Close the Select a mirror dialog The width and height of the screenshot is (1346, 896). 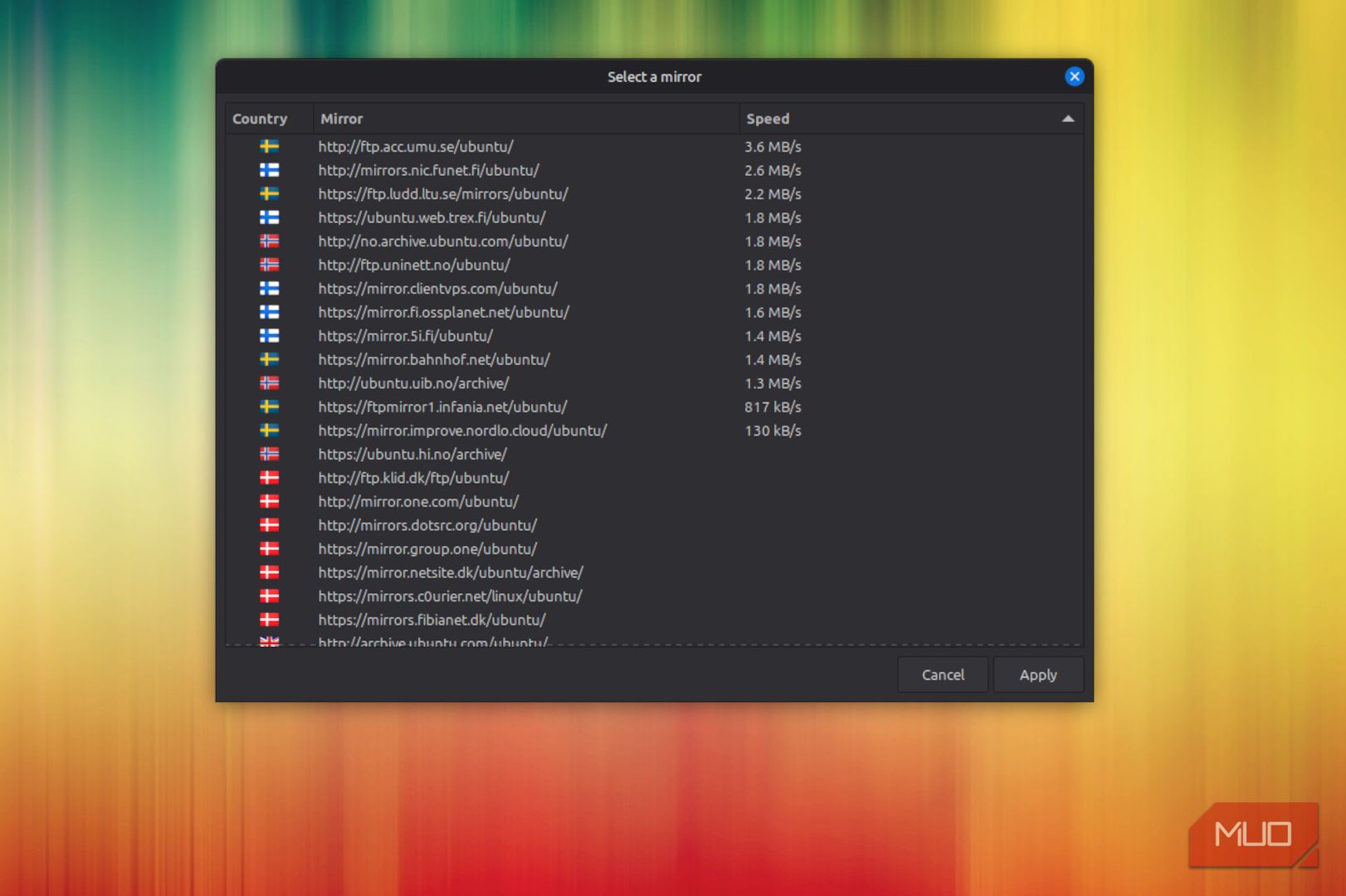(x=1075, y=76)
